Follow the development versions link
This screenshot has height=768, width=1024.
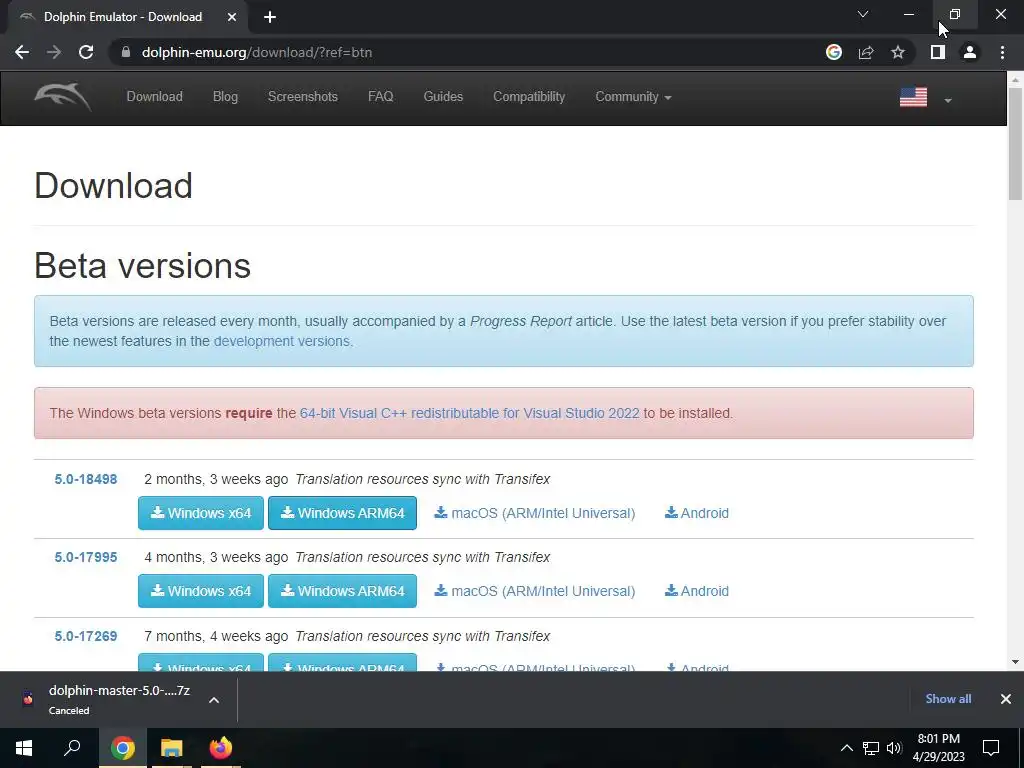281,341
